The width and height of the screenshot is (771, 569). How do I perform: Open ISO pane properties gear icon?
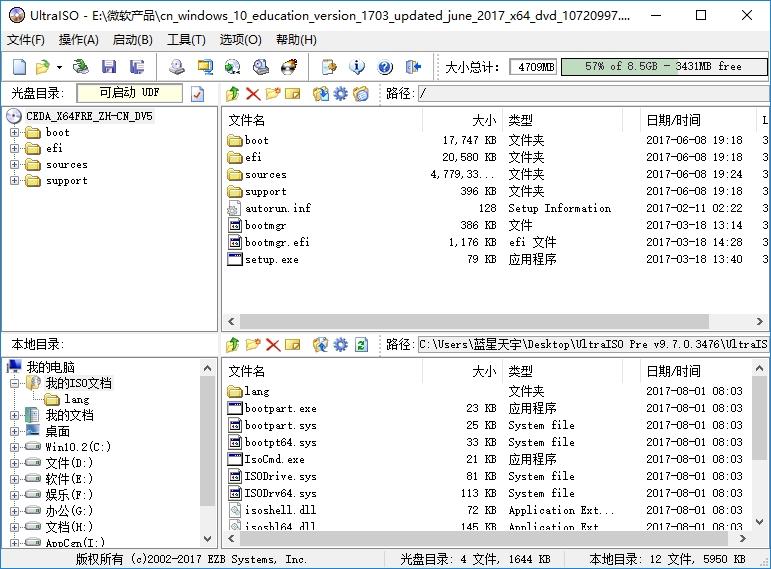tap(340, 93)
